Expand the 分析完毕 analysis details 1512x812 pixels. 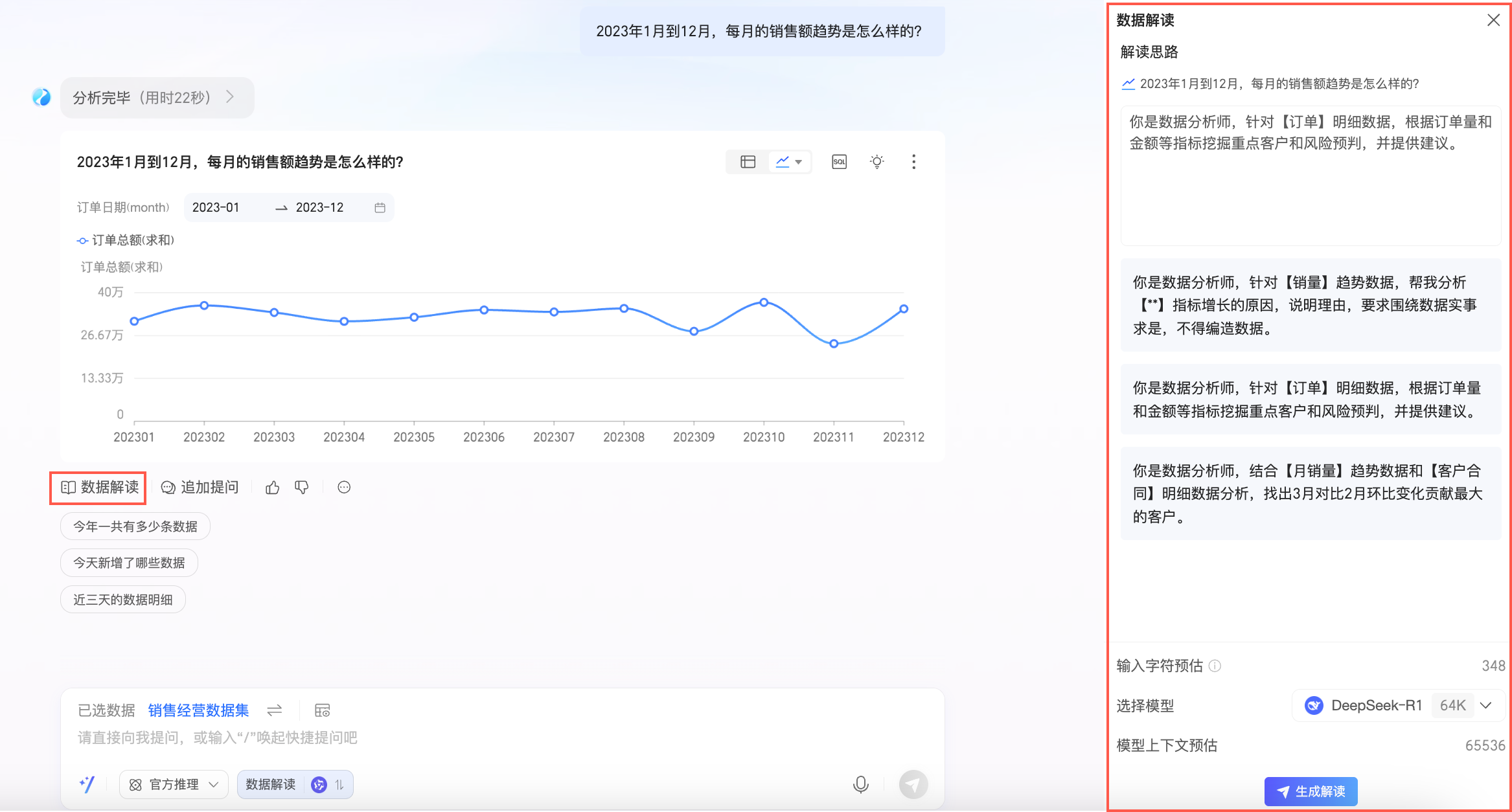pyautogui.click(x=157, y=98)
